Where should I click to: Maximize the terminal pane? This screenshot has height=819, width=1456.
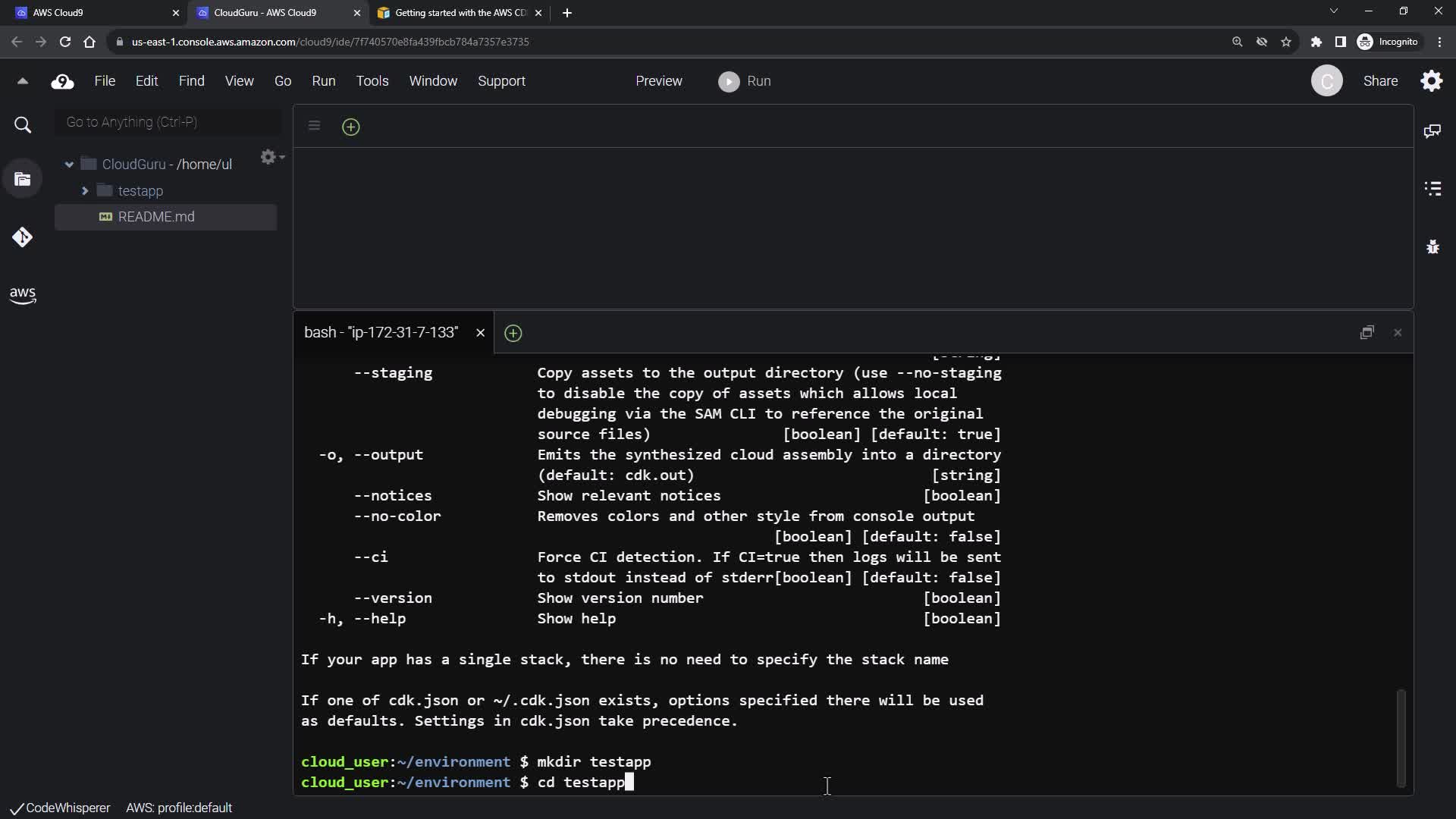pos(1367,333)
